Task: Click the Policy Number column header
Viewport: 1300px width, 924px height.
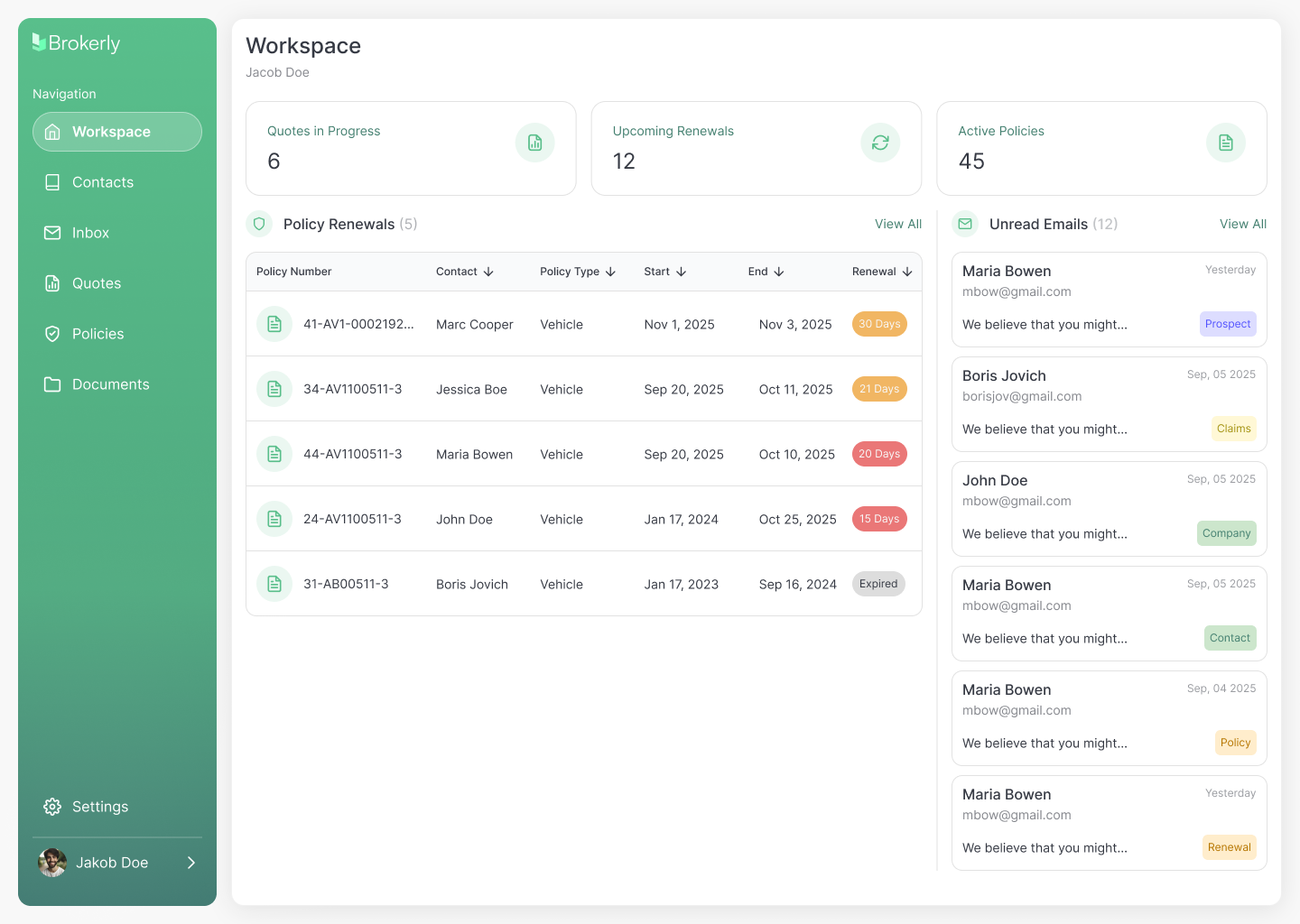Action: coord(294,272)
